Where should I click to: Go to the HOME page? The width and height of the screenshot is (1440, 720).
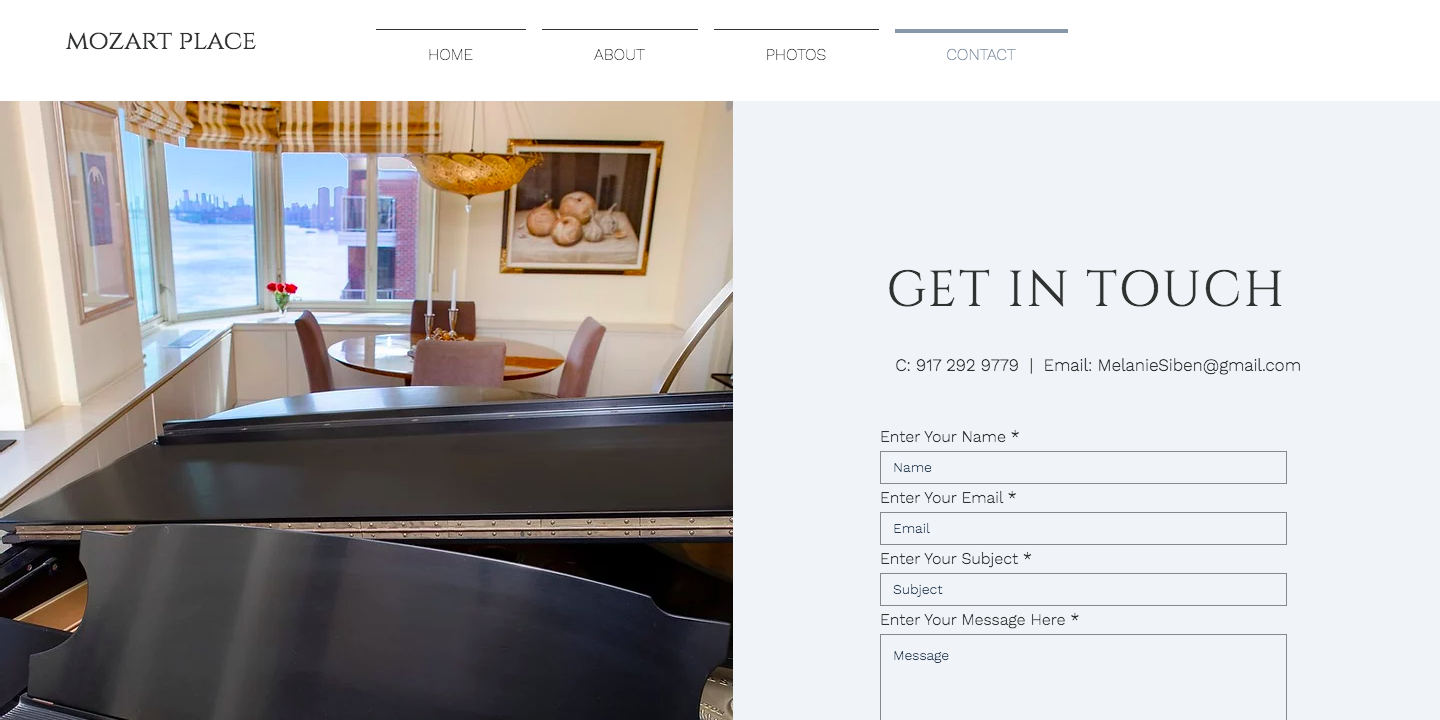click(x=450, y=54)
